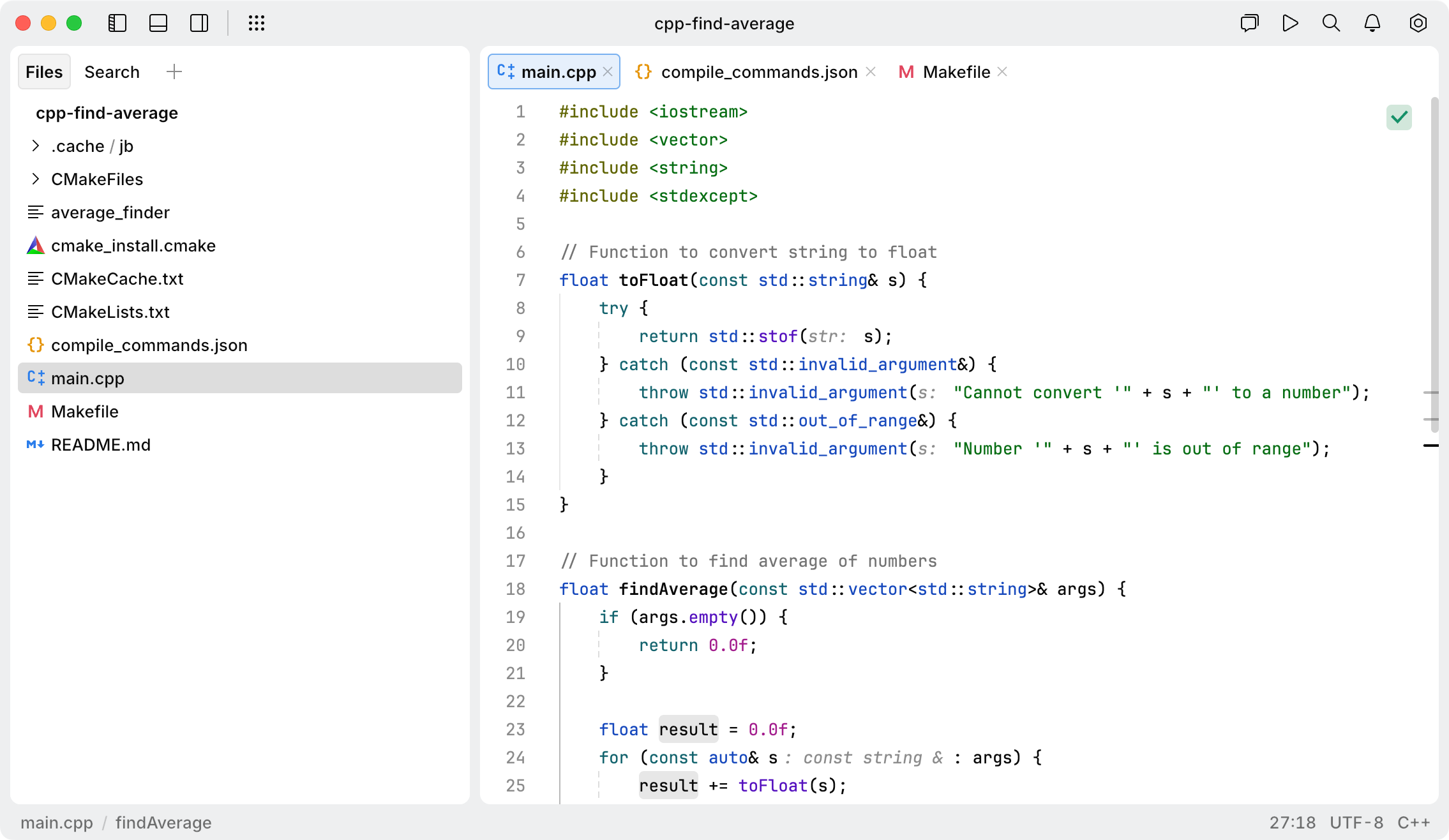Close the main.cpp editor tab
This screenshot has height=840, width=1449.
[x=608, y=72]
